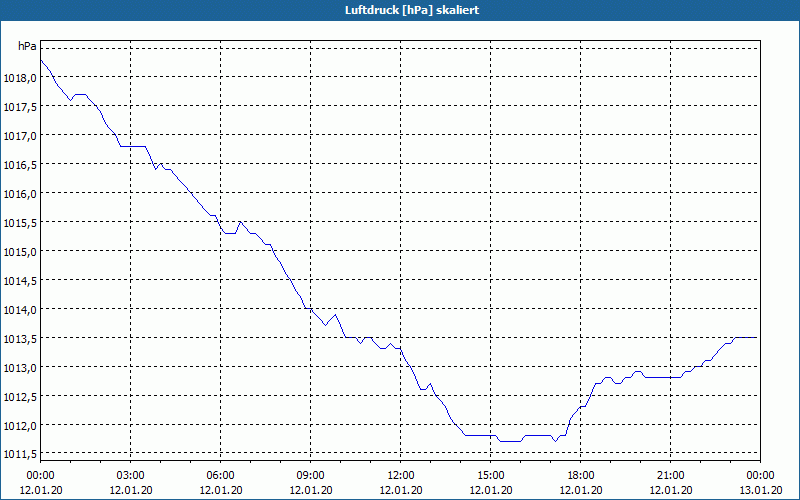Image resolution: width=800 pixels, height=500 pixels.
Task: Click the 21:00 time axis label
Action: tap(670, 476)
